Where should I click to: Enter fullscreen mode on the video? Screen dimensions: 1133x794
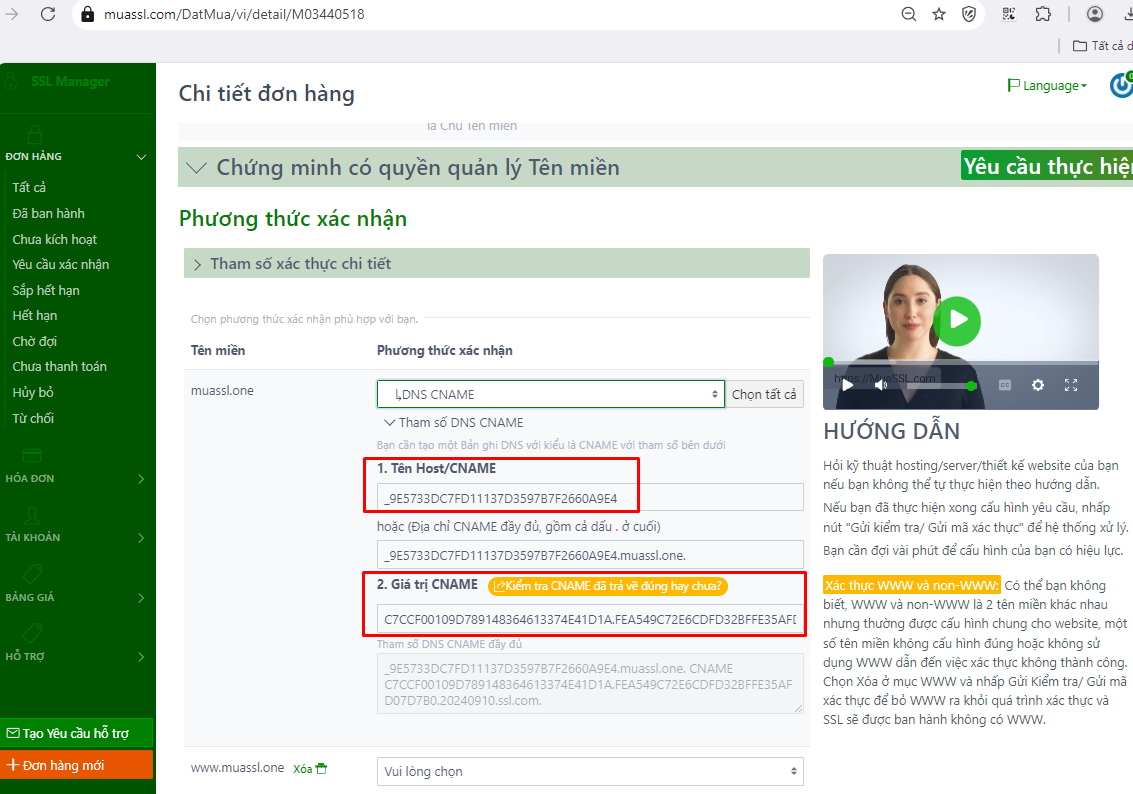[1071, 385]
